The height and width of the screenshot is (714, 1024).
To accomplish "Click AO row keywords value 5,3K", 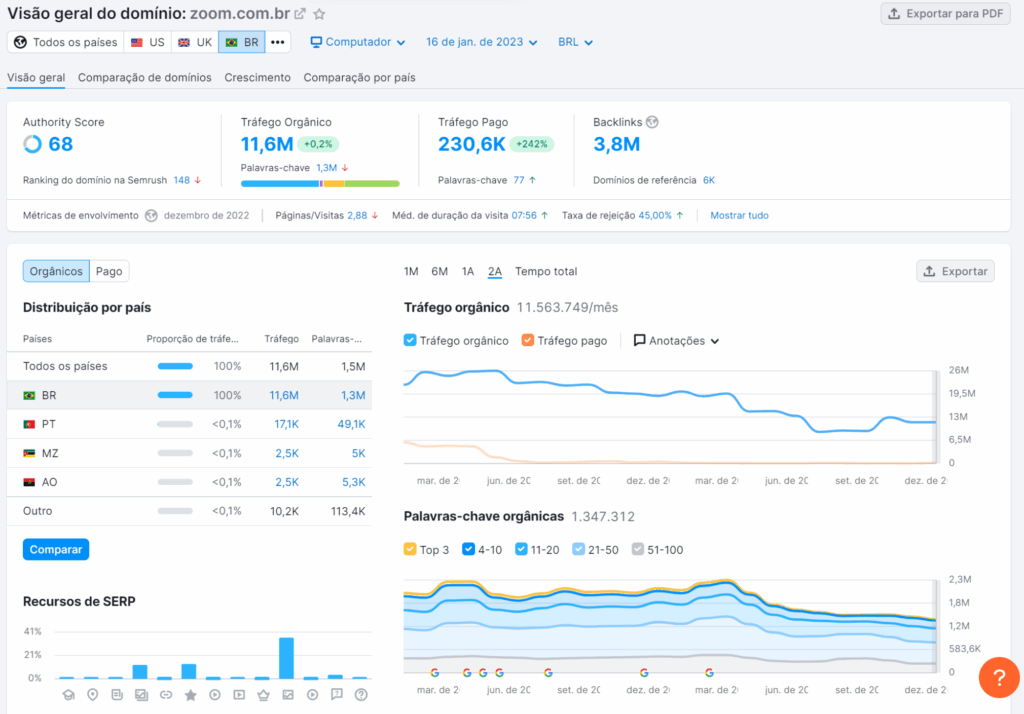I will [353, 482].
